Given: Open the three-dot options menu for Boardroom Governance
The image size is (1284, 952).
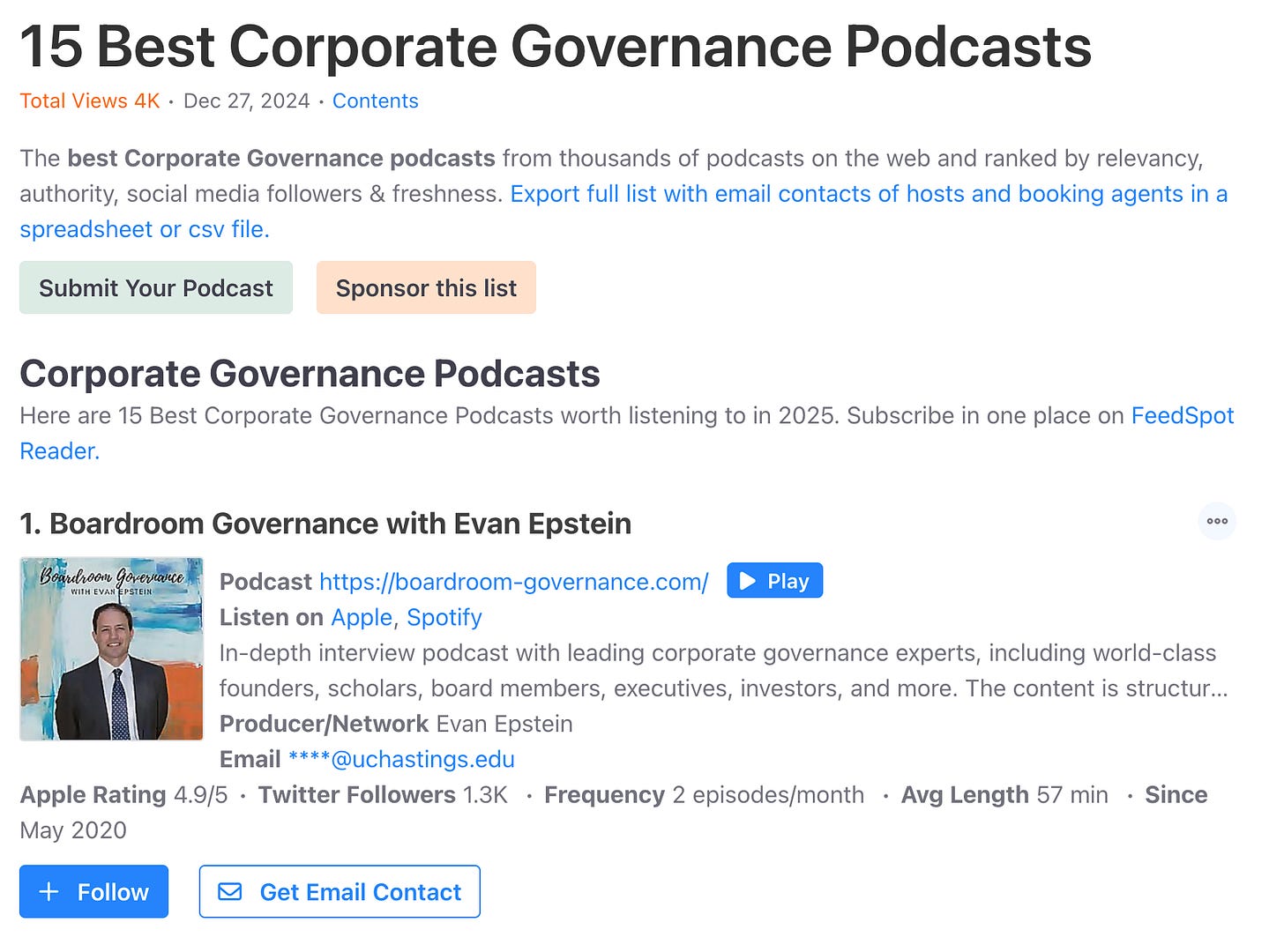Looking at the screenshot, I should pyautogui.click(x=1217, y=521).
